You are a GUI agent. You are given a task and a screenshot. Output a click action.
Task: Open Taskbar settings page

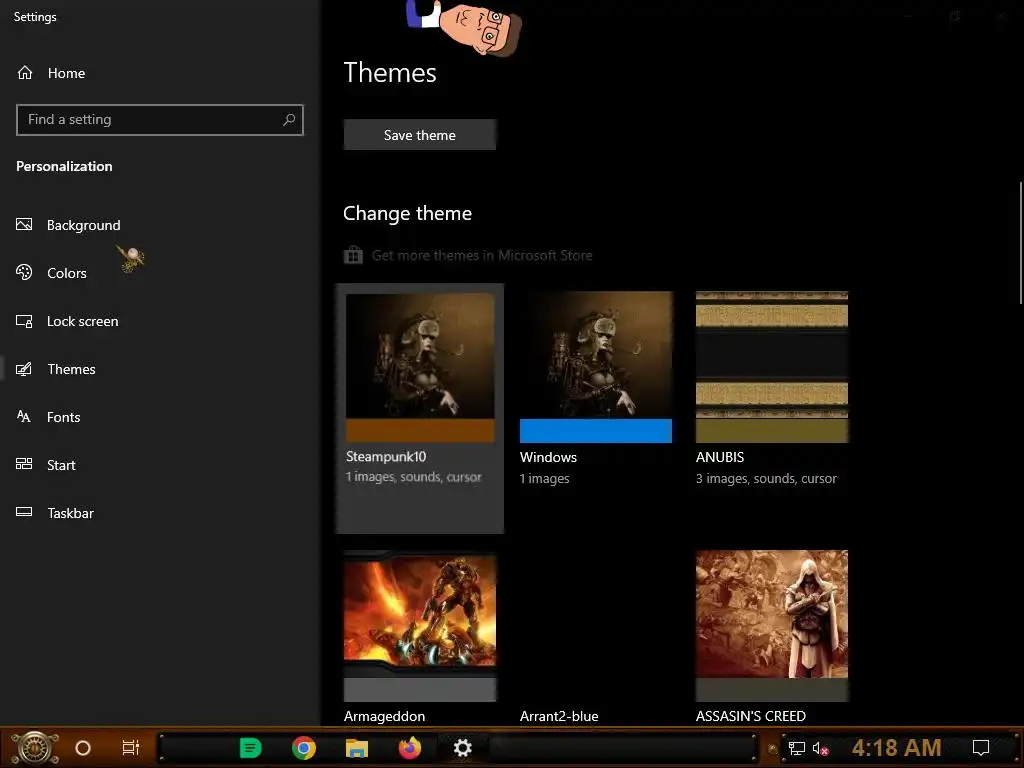(70, 513)
